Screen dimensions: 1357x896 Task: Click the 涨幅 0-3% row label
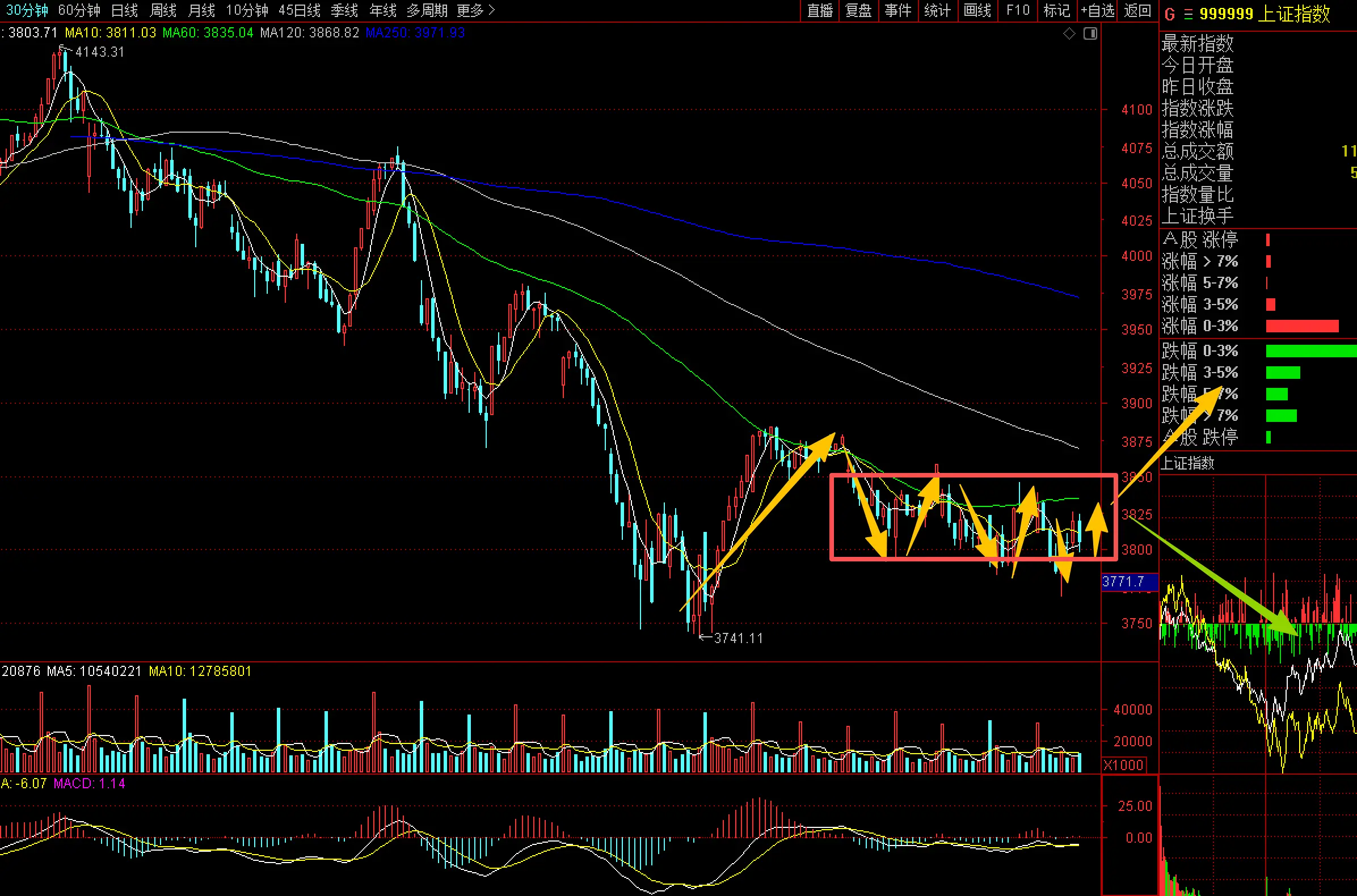[1200, 326]
